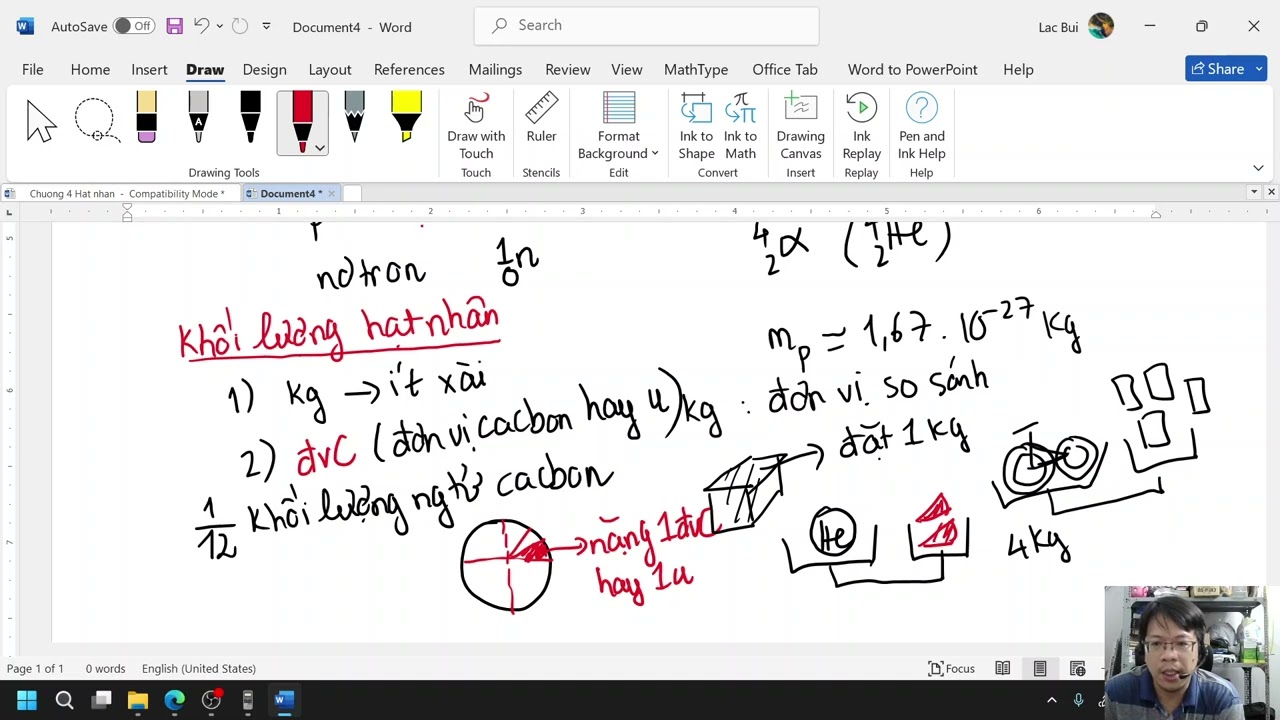Open Format Background dropdown
Viewport: 1280px width, 720px height.
click(x=618, y=126)
